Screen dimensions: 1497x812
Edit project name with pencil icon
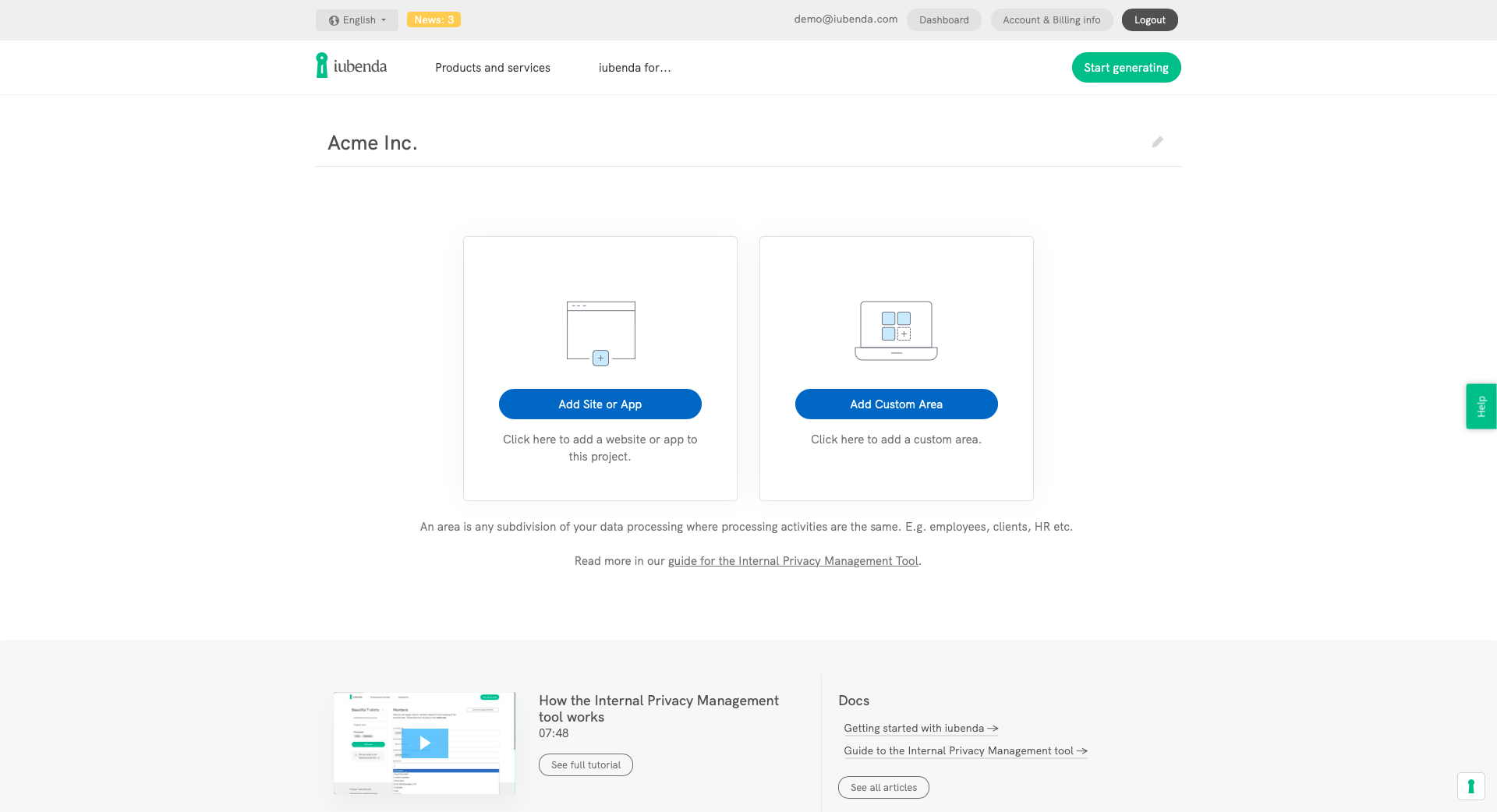pyautogui.click(x=1158, y=142)
